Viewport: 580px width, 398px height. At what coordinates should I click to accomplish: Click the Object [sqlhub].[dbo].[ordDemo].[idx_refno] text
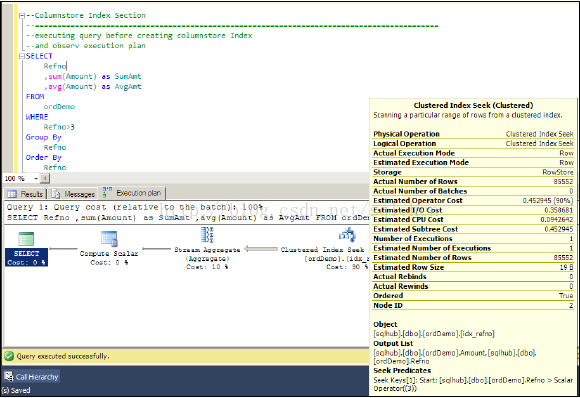(x=434, y=334)
